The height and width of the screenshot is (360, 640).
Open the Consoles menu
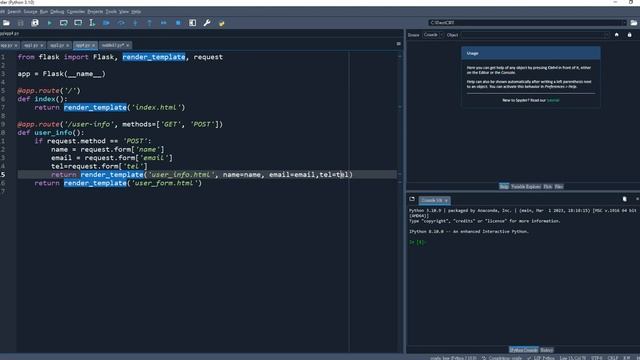pyautogui.click(x=76, y=12)
